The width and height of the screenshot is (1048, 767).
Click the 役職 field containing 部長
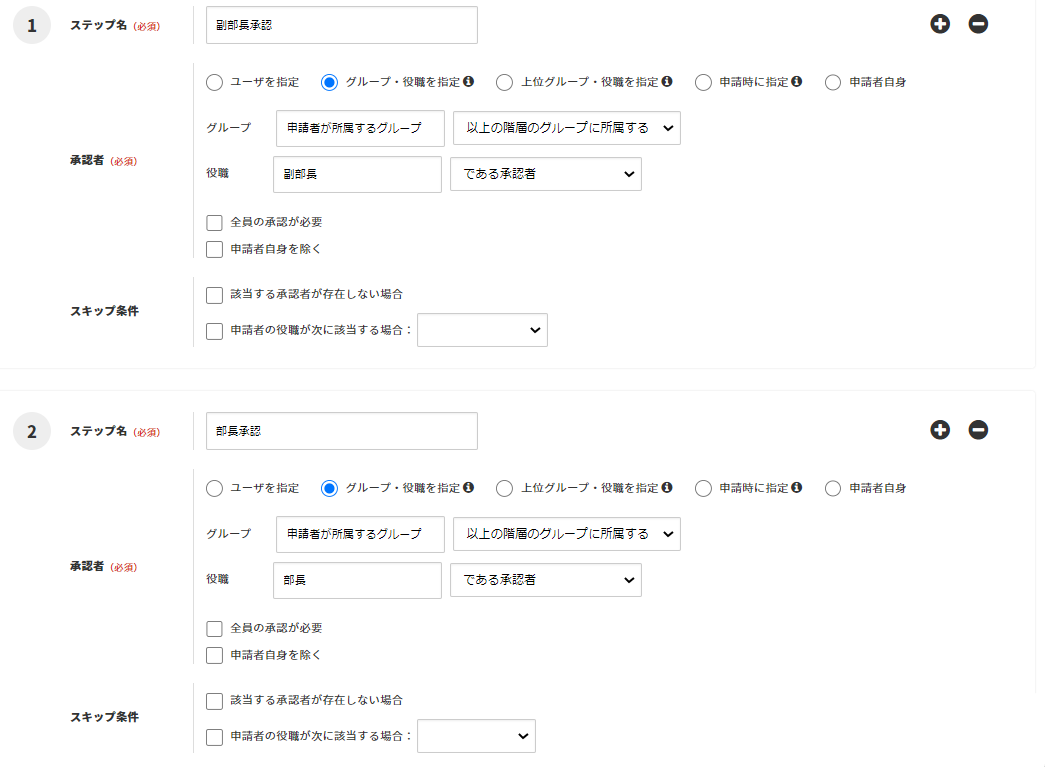tap(357, 580)
